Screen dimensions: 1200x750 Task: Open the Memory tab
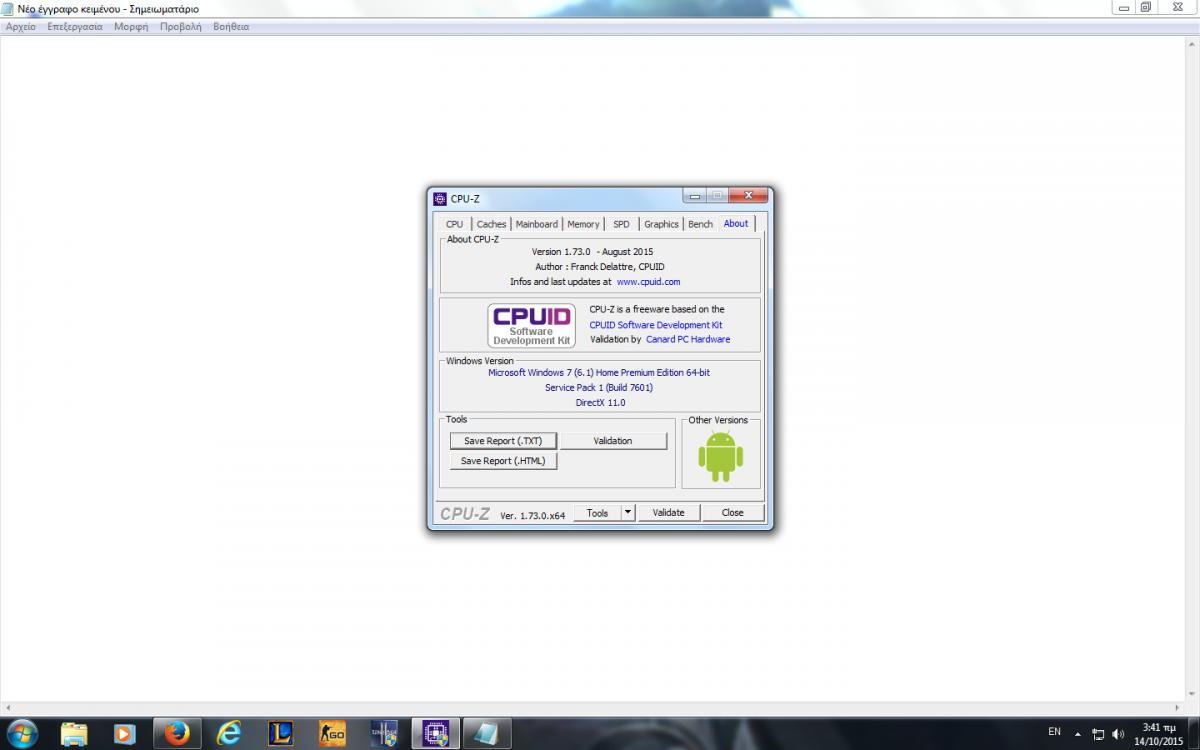(x=583, y=224)
